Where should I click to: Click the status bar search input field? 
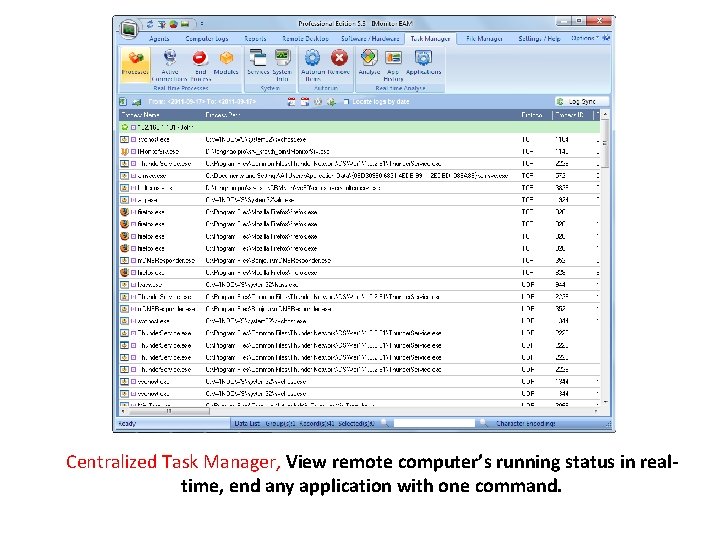pyautogui.click(x=434, y=423)
